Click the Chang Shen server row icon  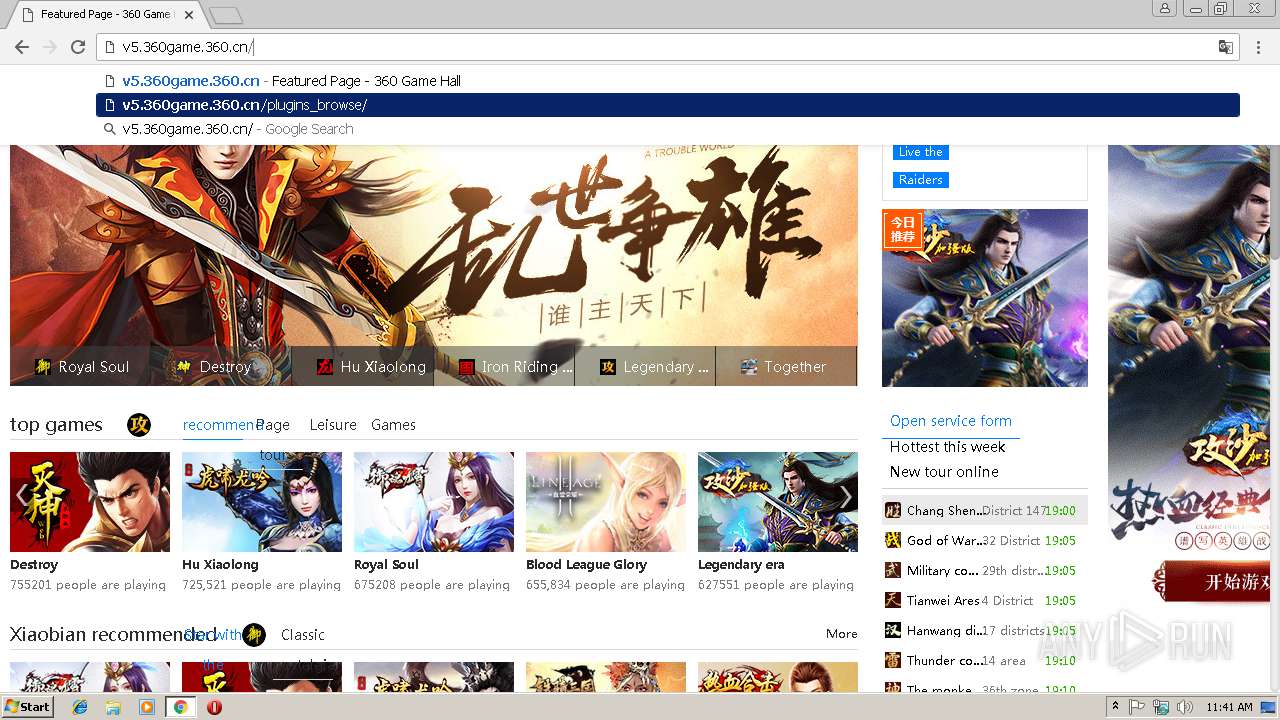click(x=893, y=510)
